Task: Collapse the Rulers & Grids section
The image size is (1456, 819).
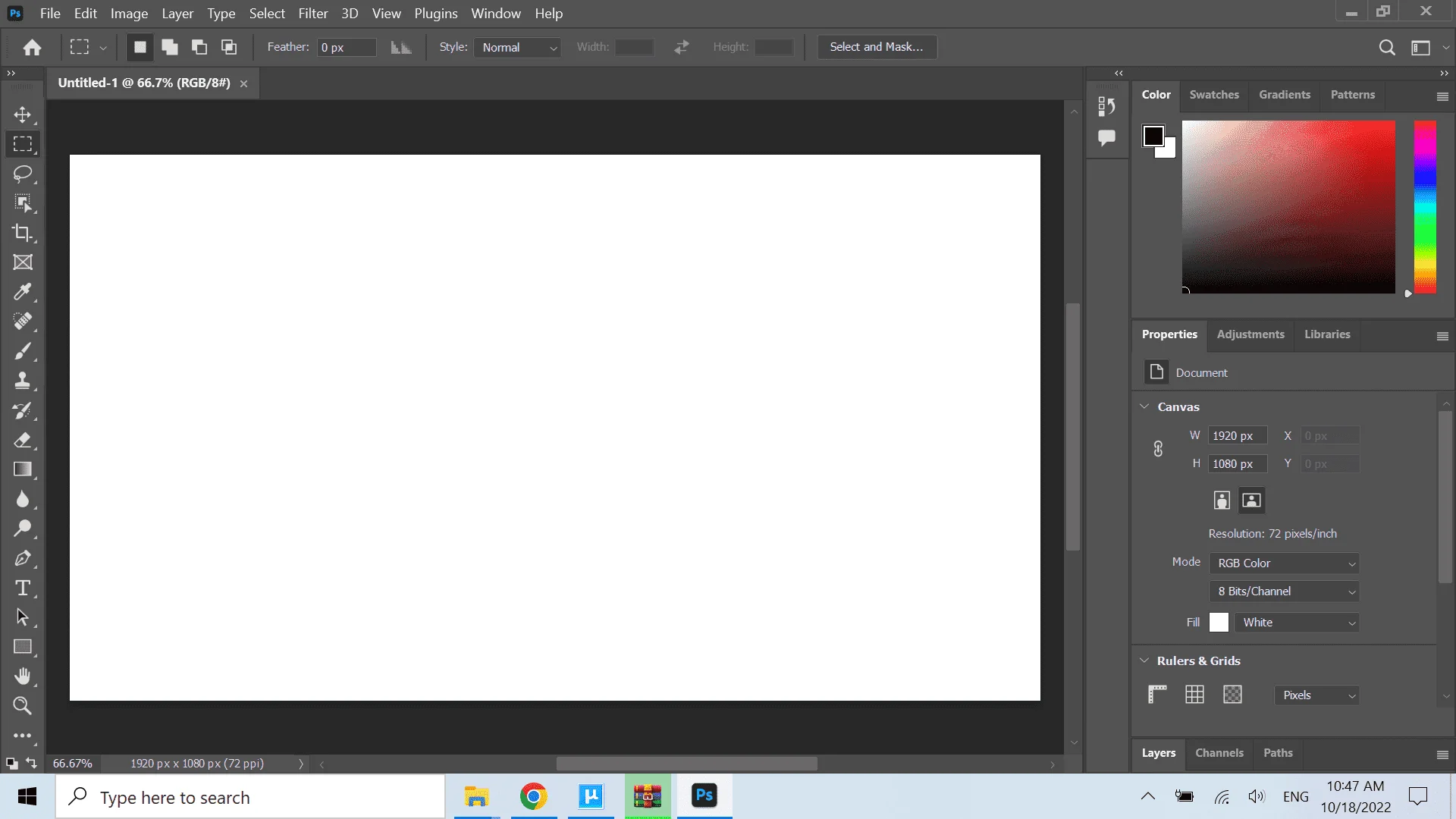Action: (1144, 661)
